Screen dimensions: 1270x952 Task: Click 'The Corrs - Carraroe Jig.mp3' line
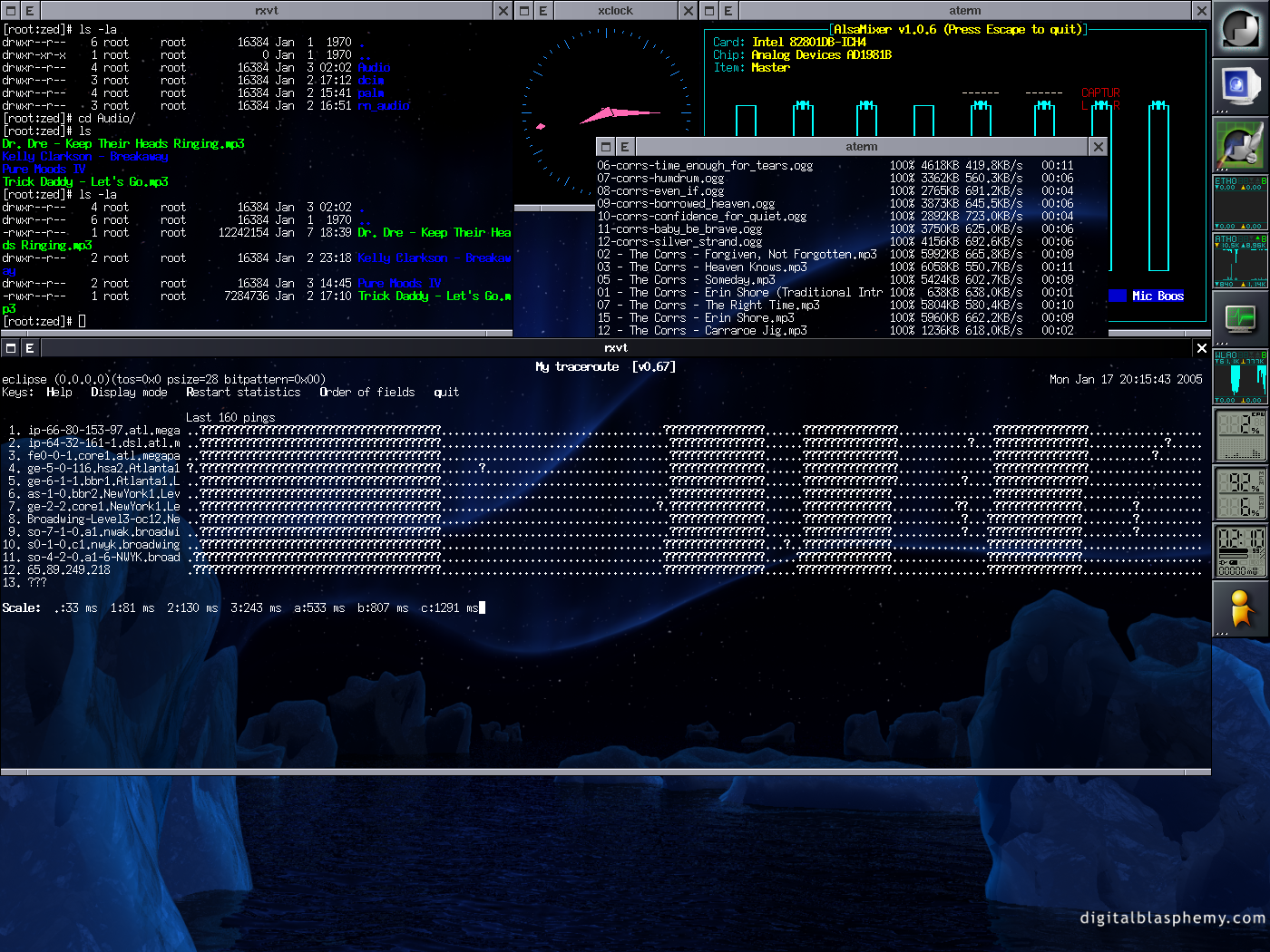(702, 331)
